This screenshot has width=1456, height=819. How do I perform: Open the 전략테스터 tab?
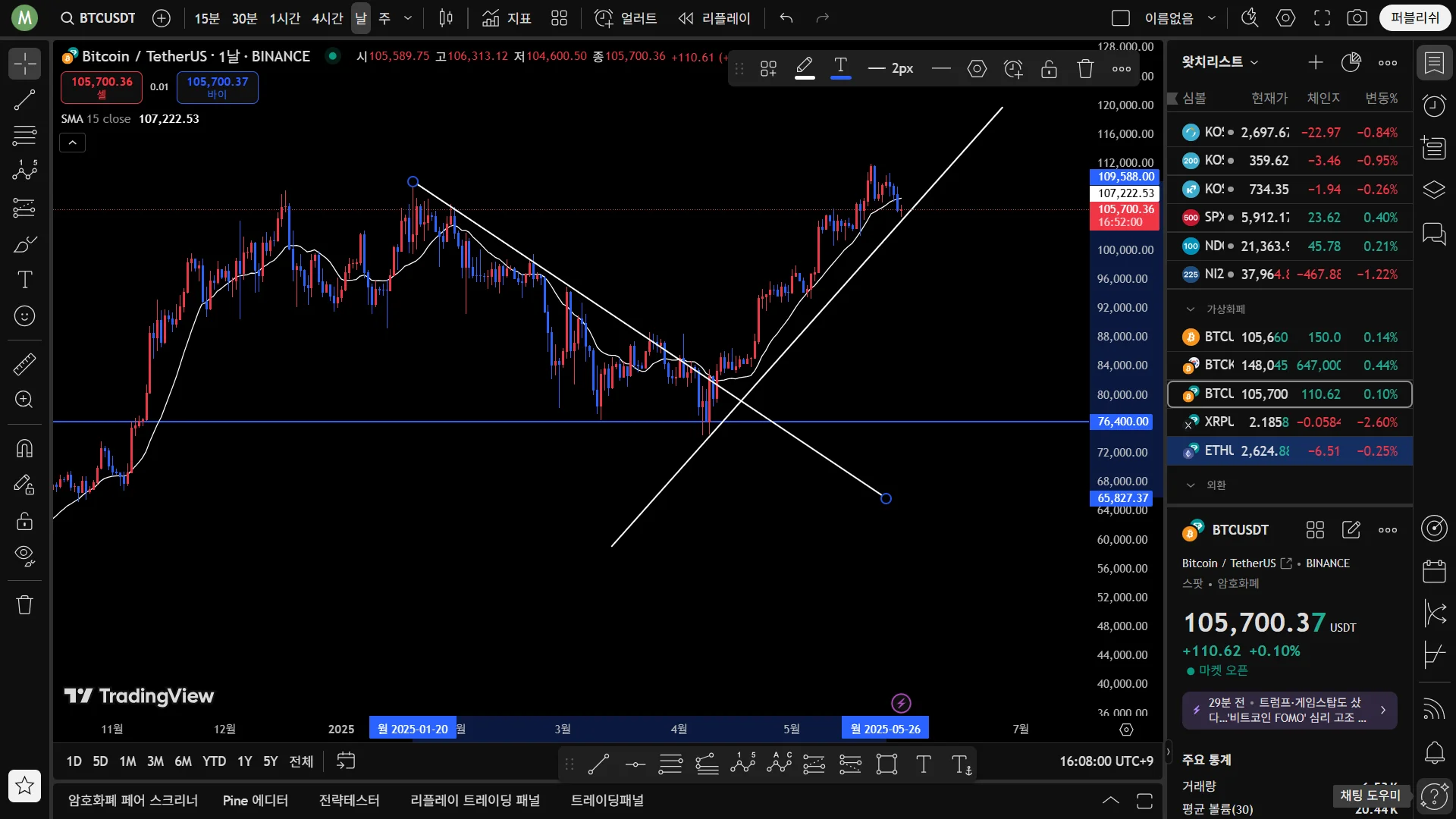[x=349, y=800]
